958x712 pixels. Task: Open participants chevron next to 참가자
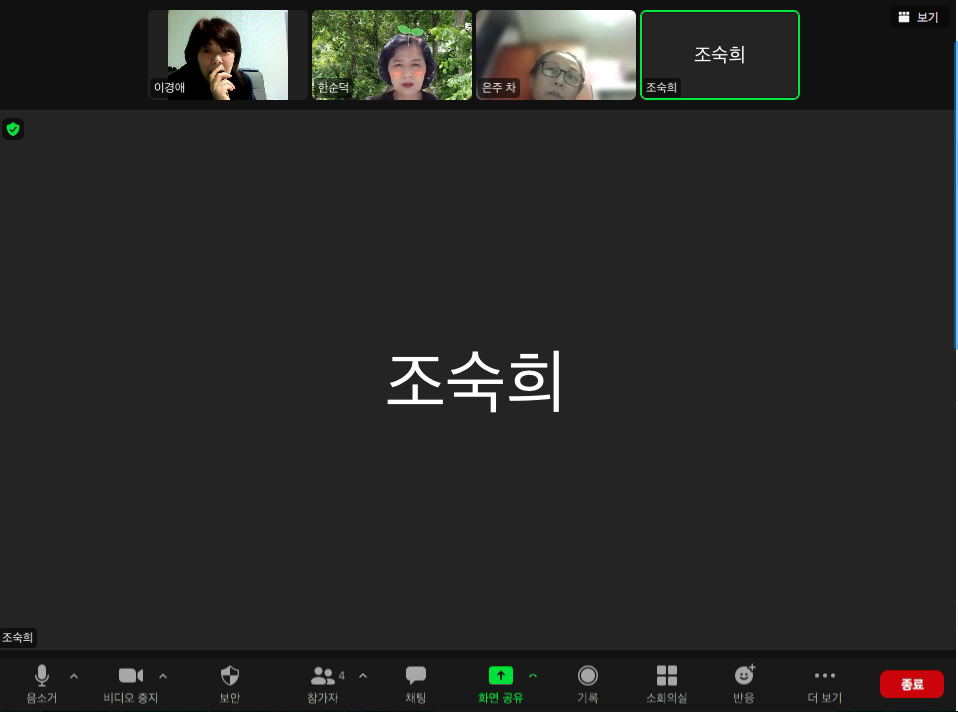[363, 676]
